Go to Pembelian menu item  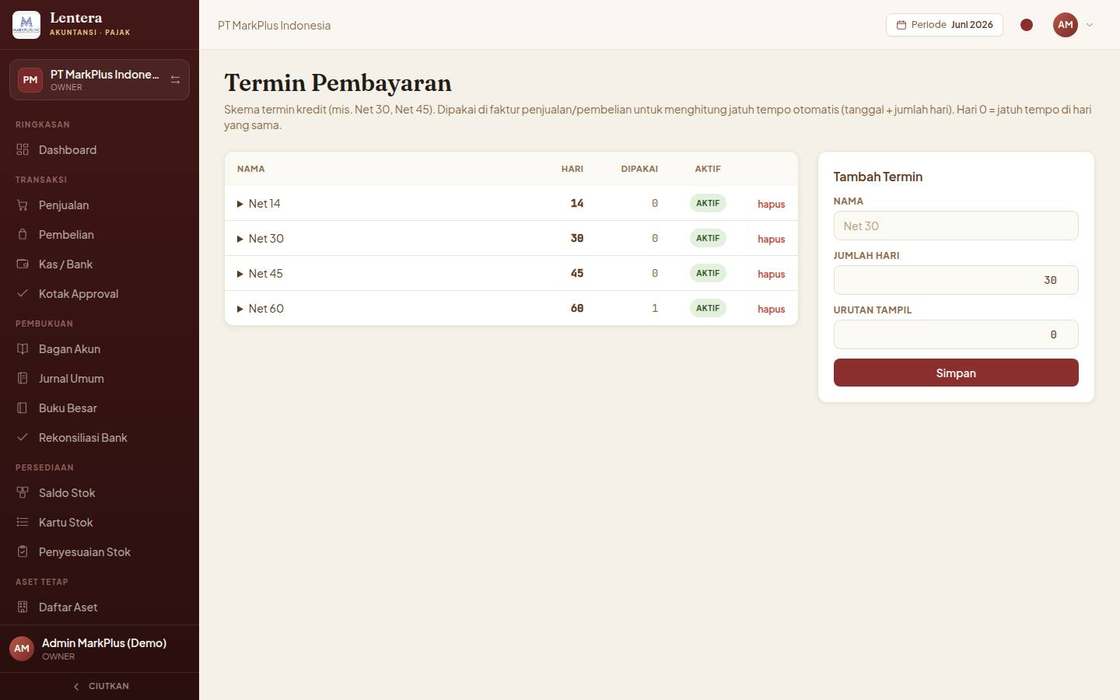pyautogui.click(x=99, y=234)
